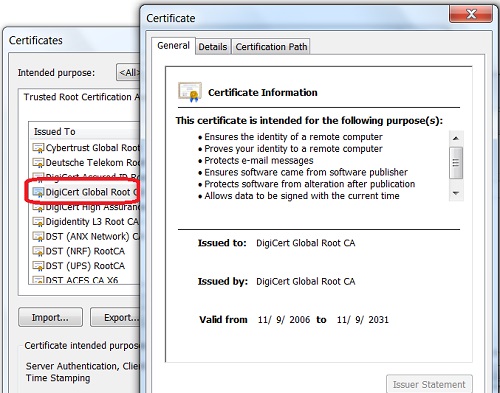Image resolution: width=500 pixels, height=393 pixels.
Task: Click the DST (ANX Network) certificate icon
Action: click(38, 236)
